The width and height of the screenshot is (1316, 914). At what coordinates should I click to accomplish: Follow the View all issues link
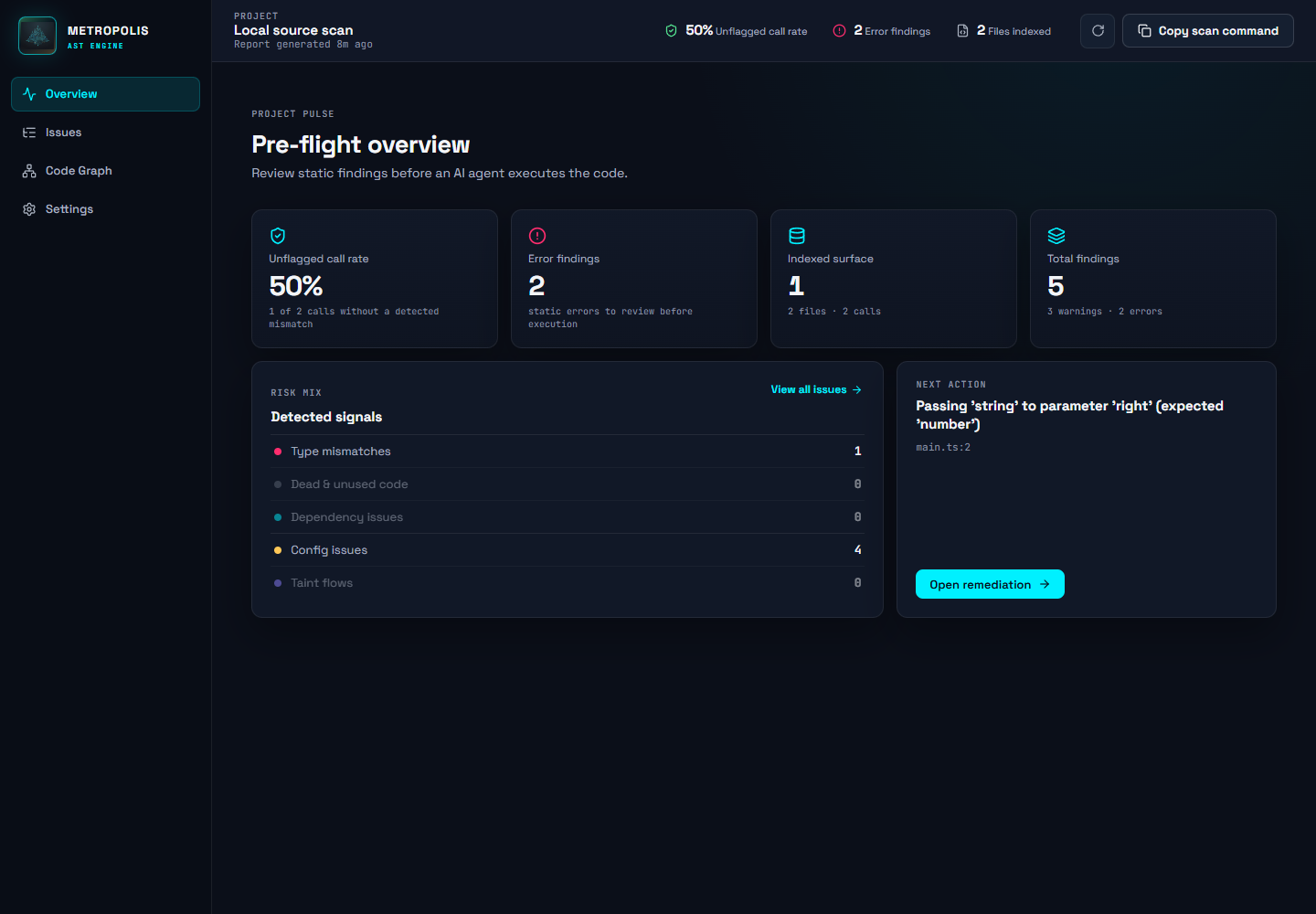[x=816, y=389]
